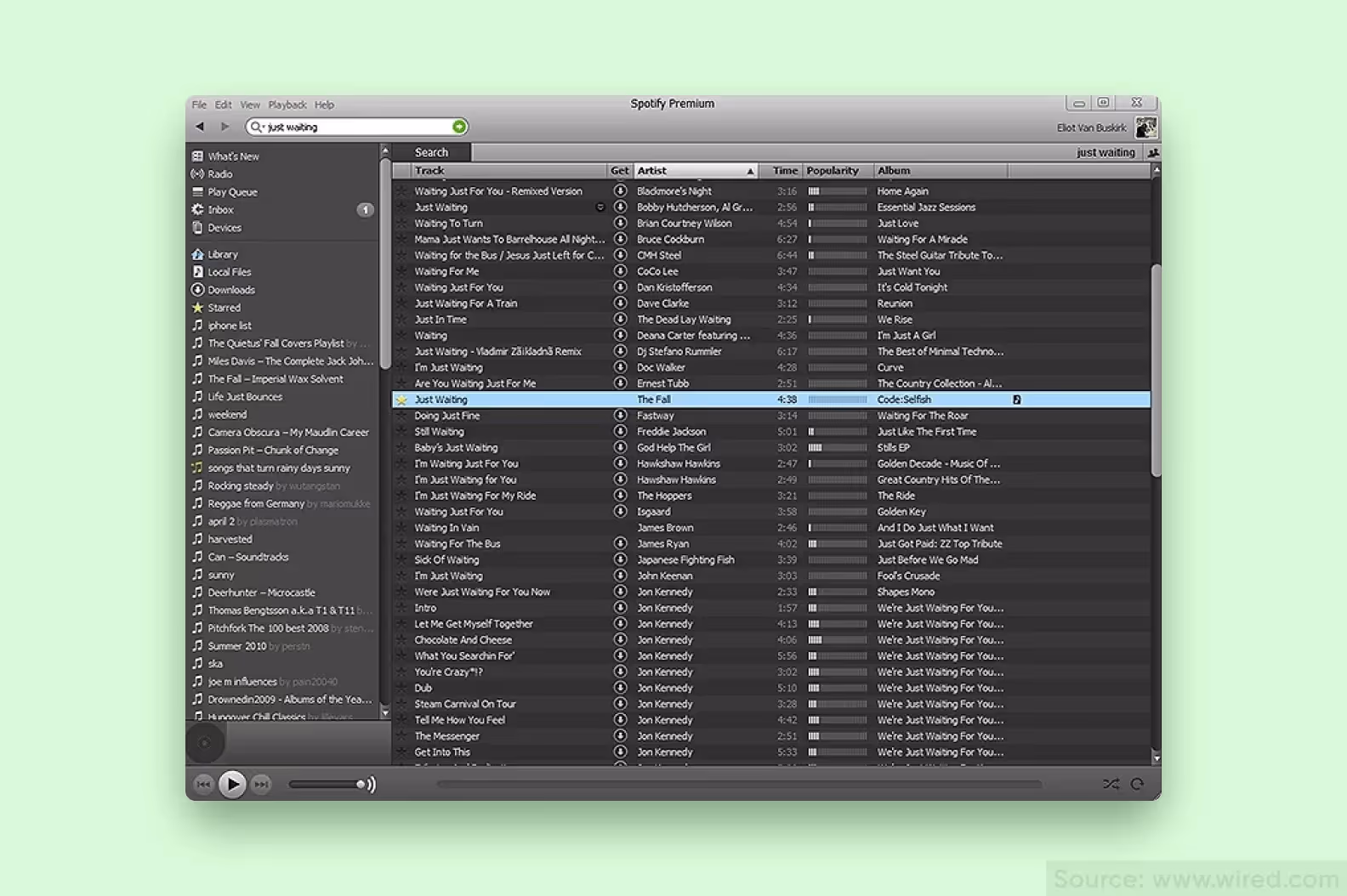Unstar the Just Waiting track by The Fall

point(402,400)
